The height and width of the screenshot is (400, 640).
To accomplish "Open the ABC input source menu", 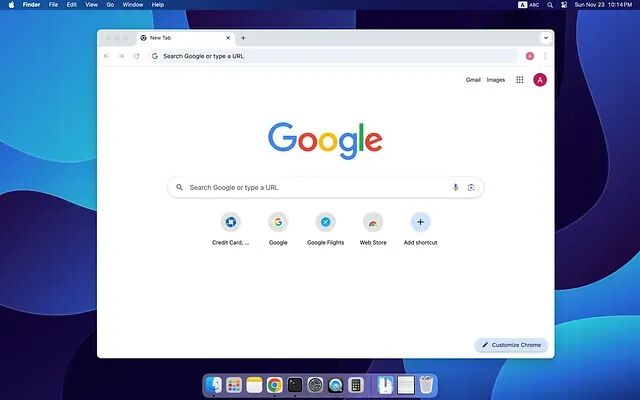I will click(529, 5).
